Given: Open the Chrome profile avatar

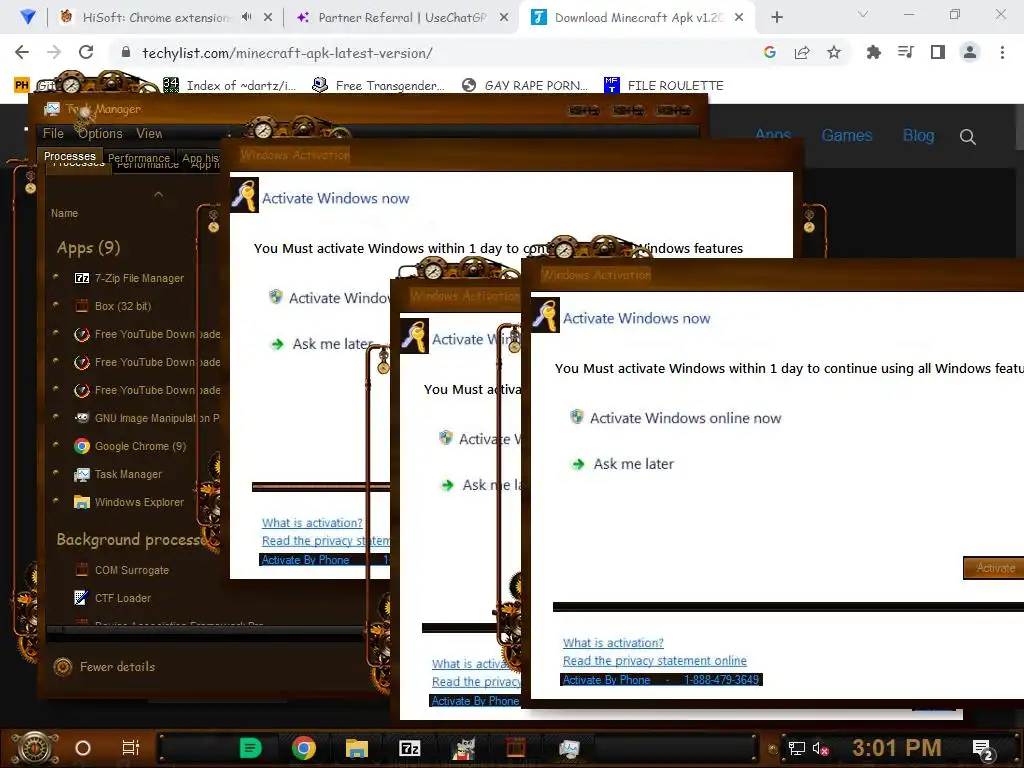Looking at the screenshot, I should click(x=970, y=53).
